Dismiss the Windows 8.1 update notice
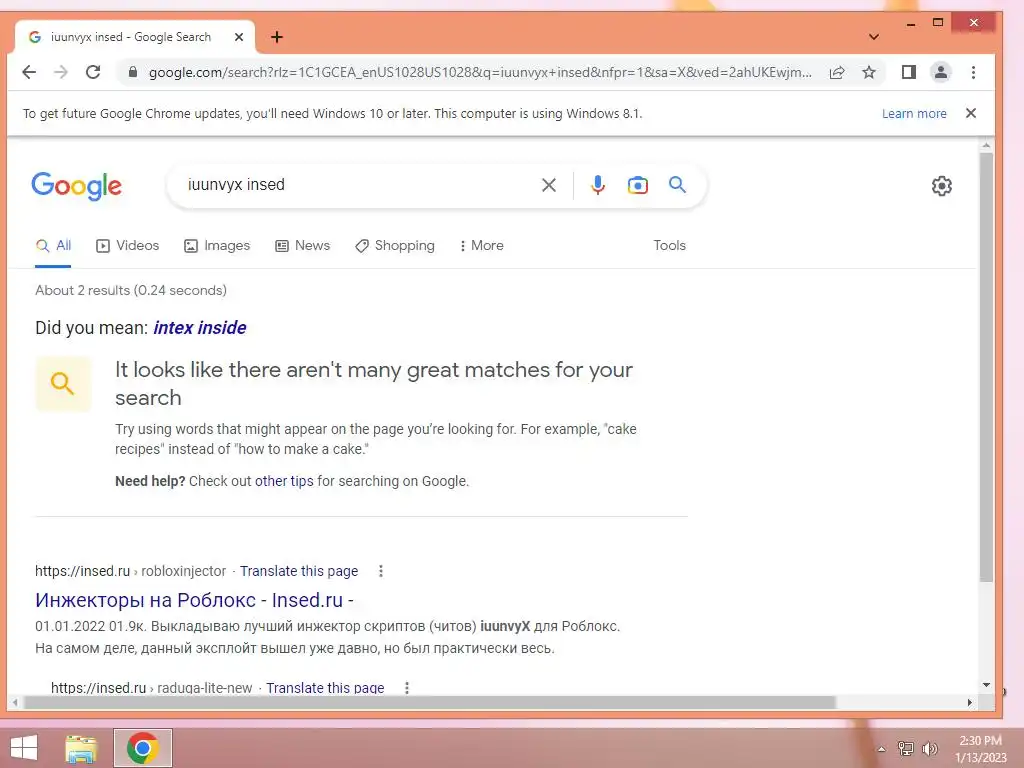 [971, 113]
